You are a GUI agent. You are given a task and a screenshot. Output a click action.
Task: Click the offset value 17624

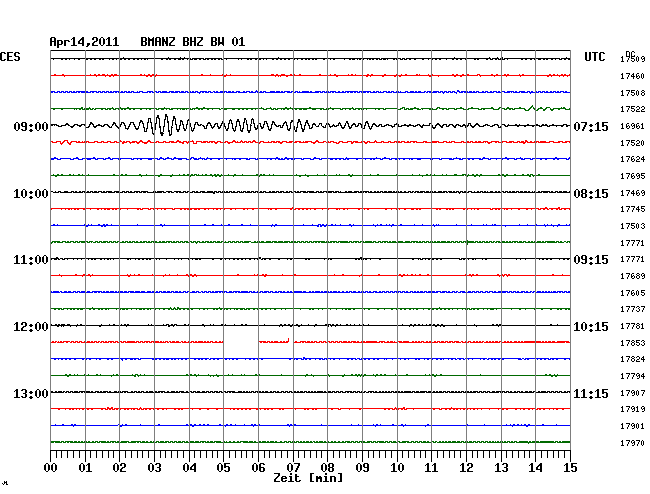point(633,159)
